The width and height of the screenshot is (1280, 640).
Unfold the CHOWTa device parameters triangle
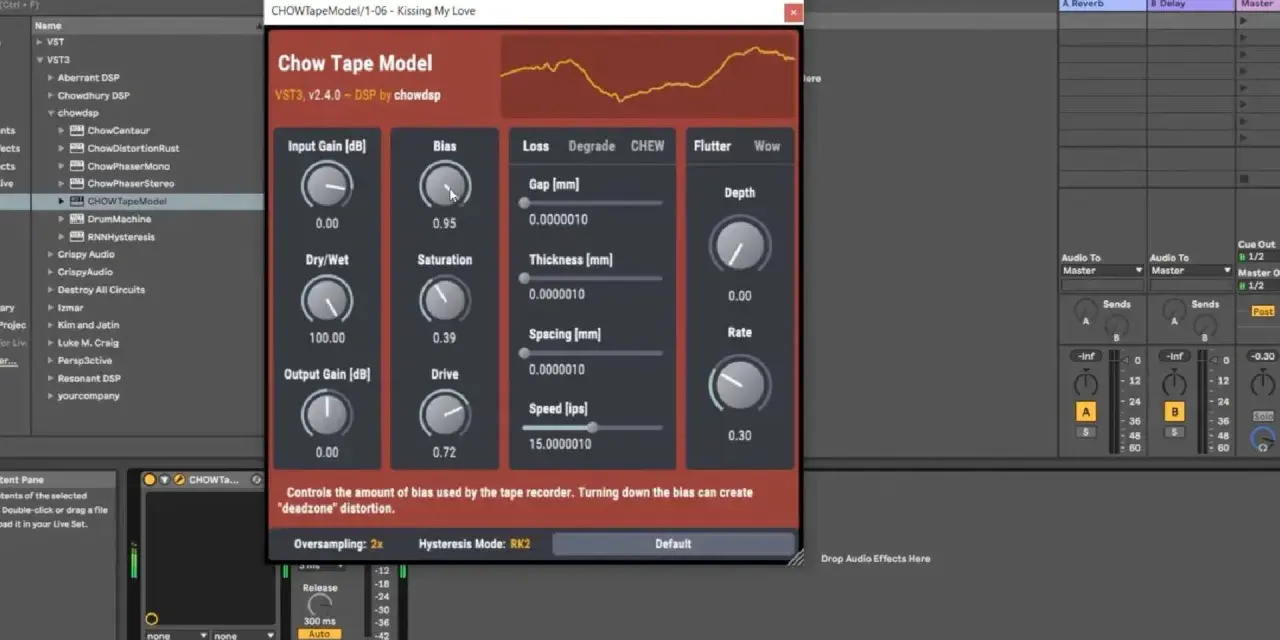tap(164, 480)
